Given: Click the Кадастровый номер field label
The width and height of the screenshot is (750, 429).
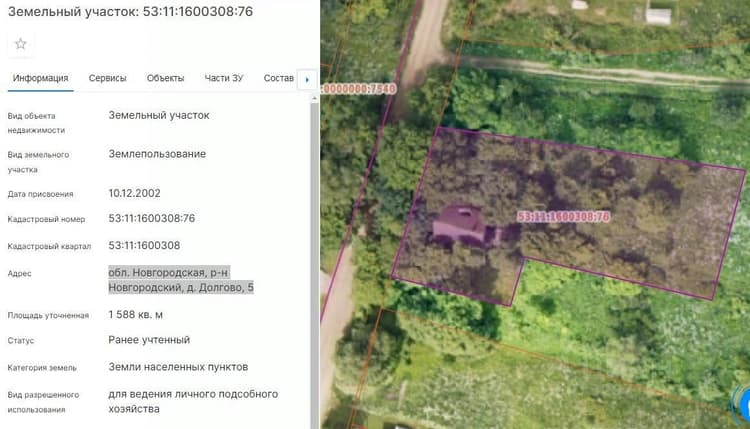Looking at the screenshot, I should 46,220.
